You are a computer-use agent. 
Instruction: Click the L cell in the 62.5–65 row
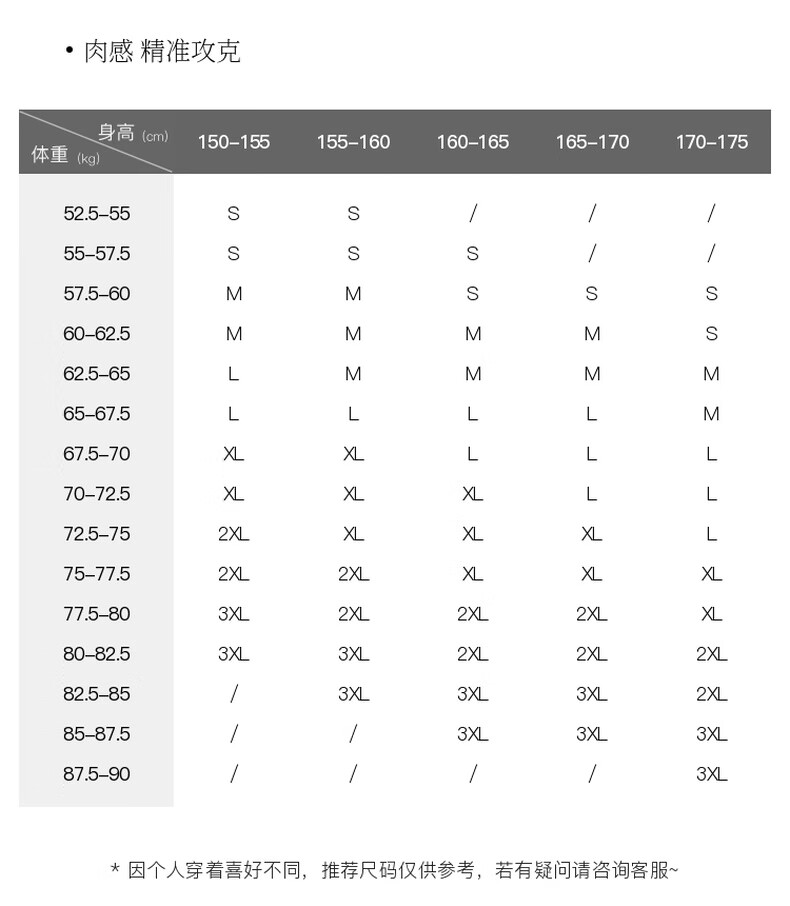click(233, 374)
